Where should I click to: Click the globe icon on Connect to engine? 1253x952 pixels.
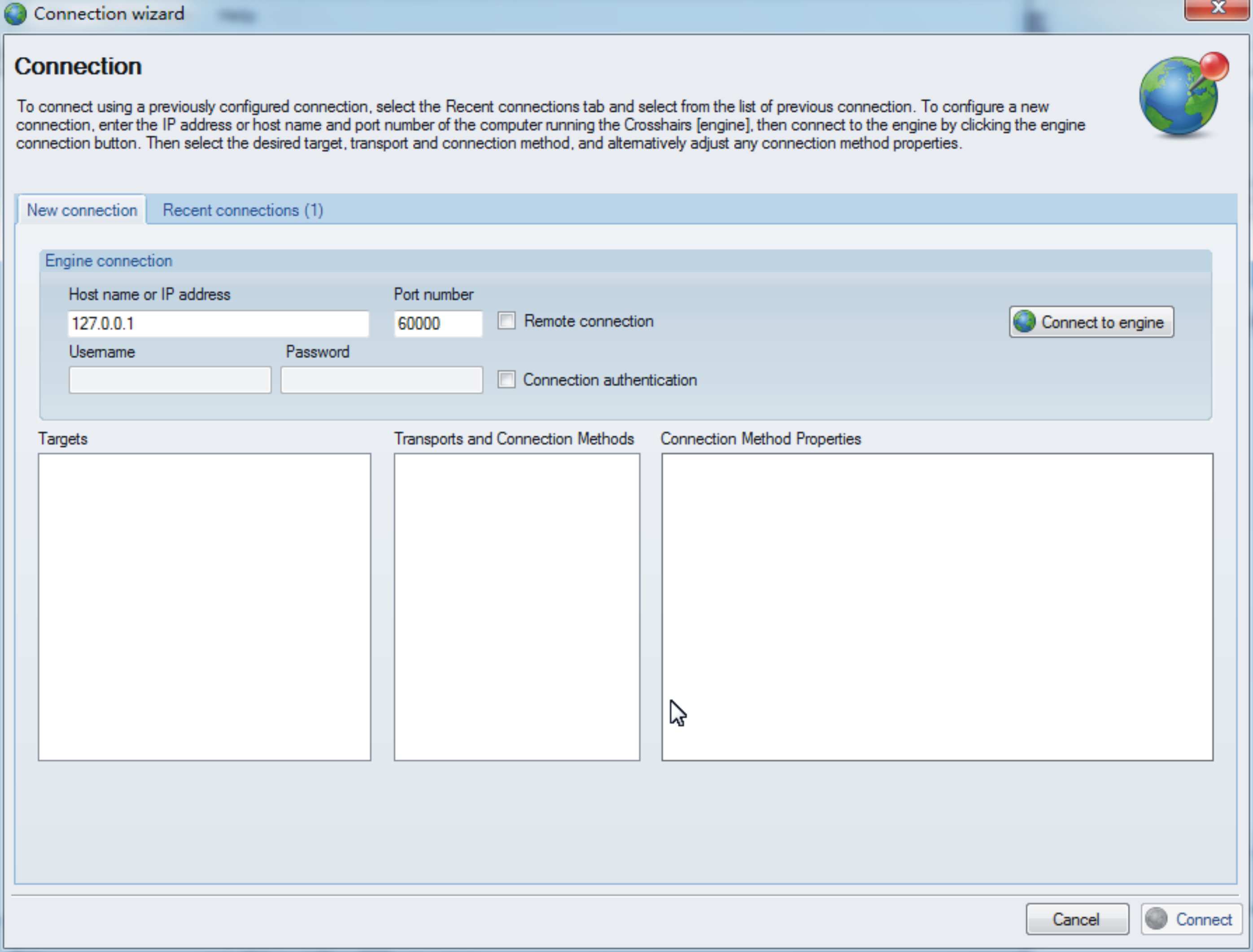tap(1025, 322)
